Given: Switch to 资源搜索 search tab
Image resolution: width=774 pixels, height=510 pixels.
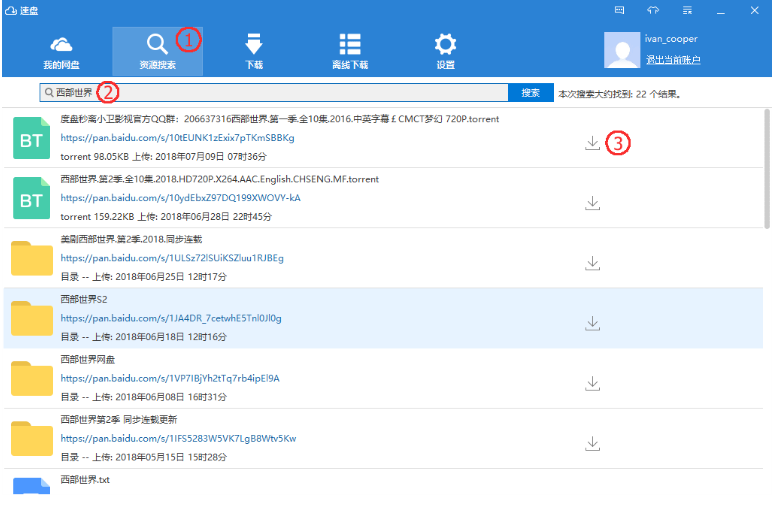Looking at the screenshot, I should pyautogui.click(x=157, y=51).
